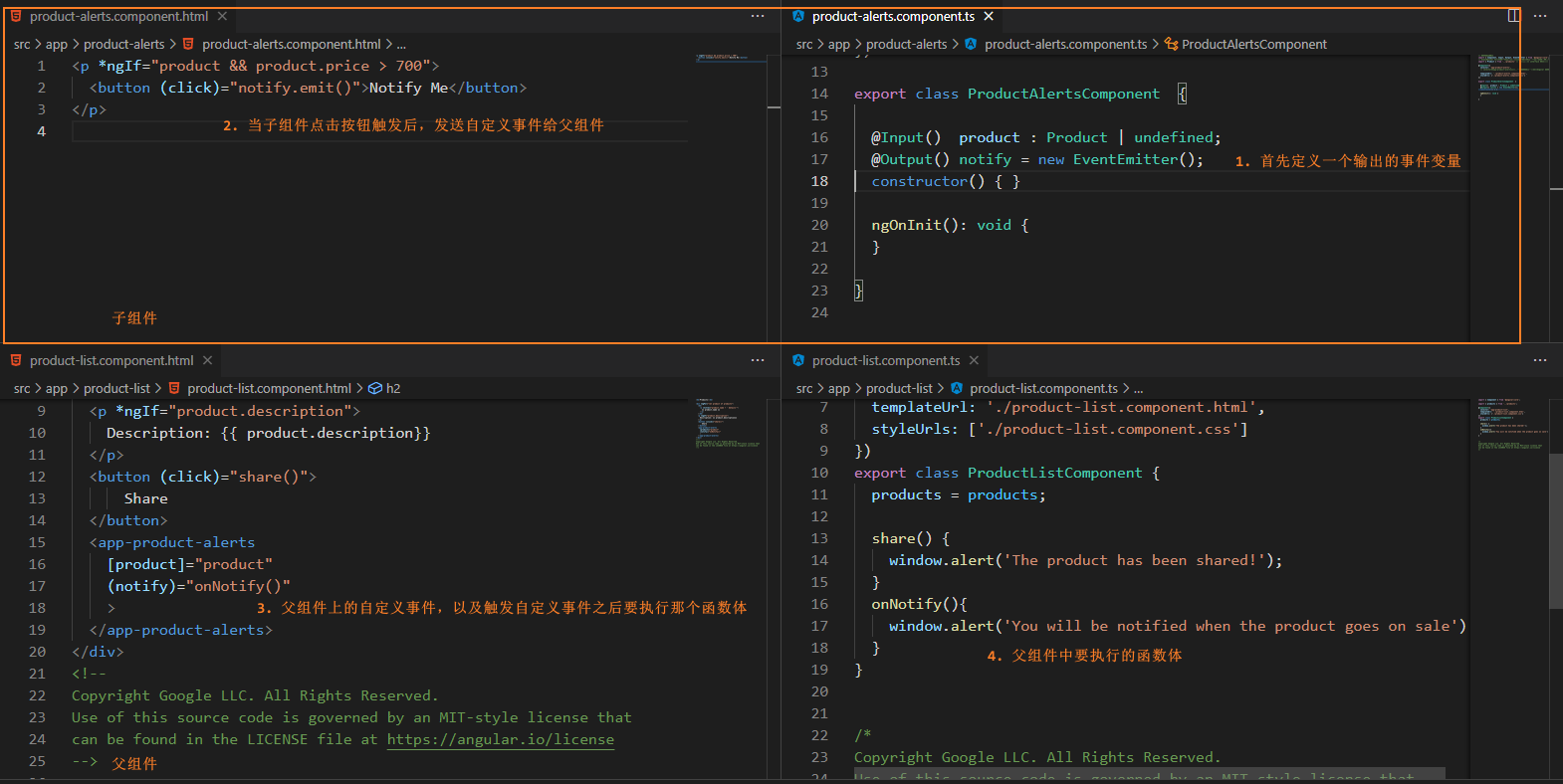The width and height of the screenshot is (1563, 784).
Task: Click the '[product]="product"' binding line
Action: coord(189,564)
